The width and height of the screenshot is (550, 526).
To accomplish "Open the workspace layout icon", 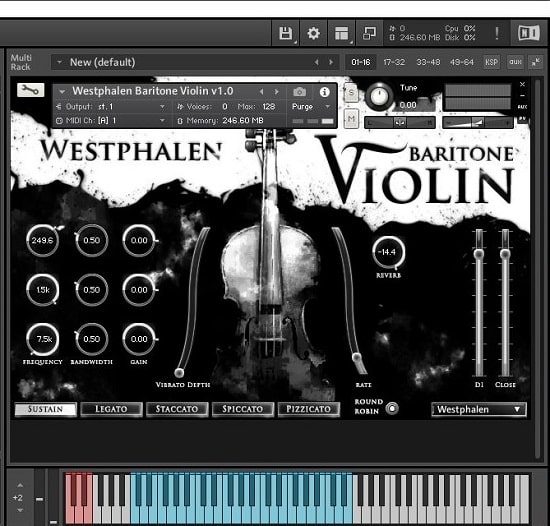I will [x=341, y=33].
